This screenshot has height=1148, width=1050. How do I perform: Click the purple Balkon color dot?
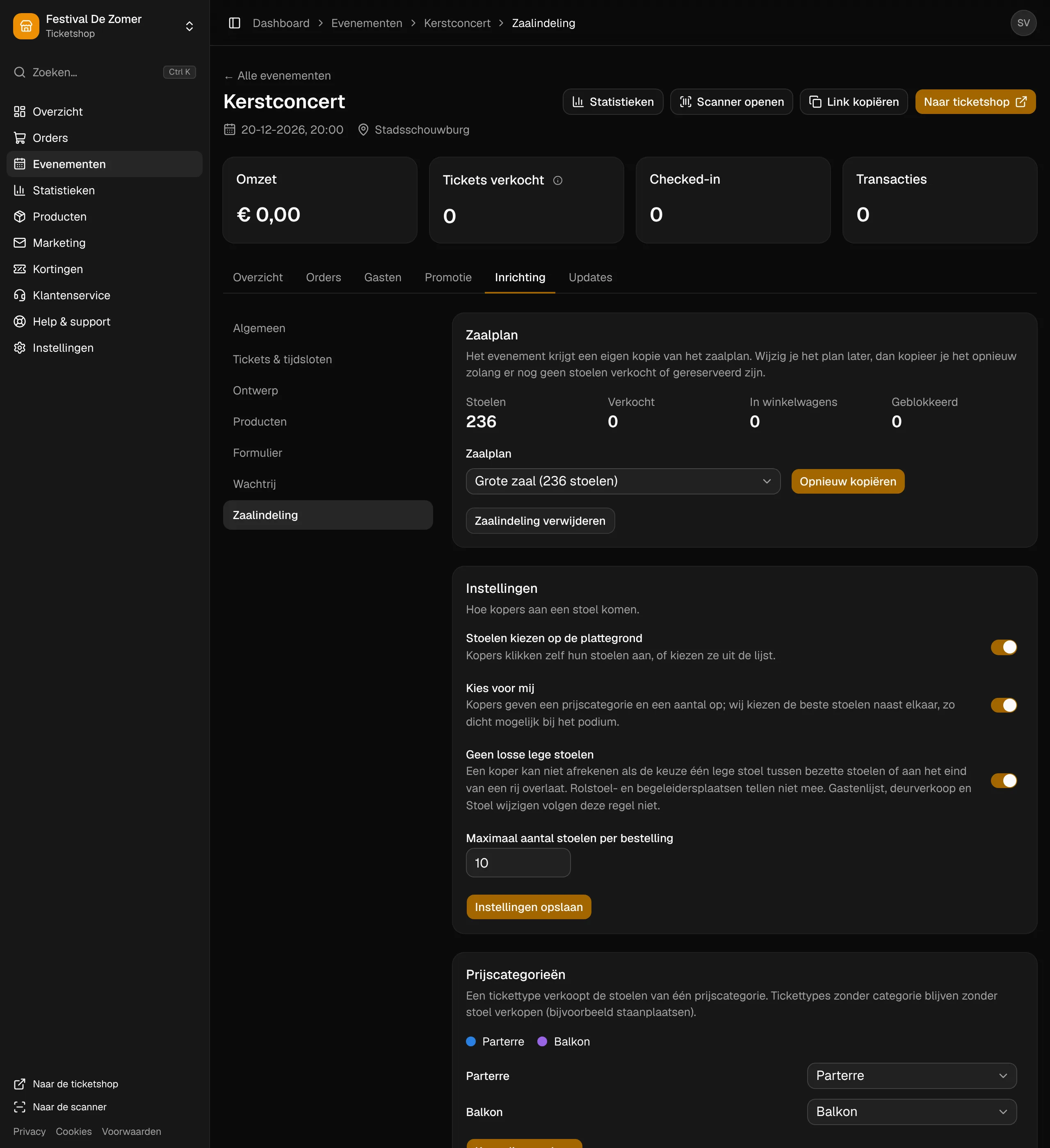click(x=542, y=1041)
